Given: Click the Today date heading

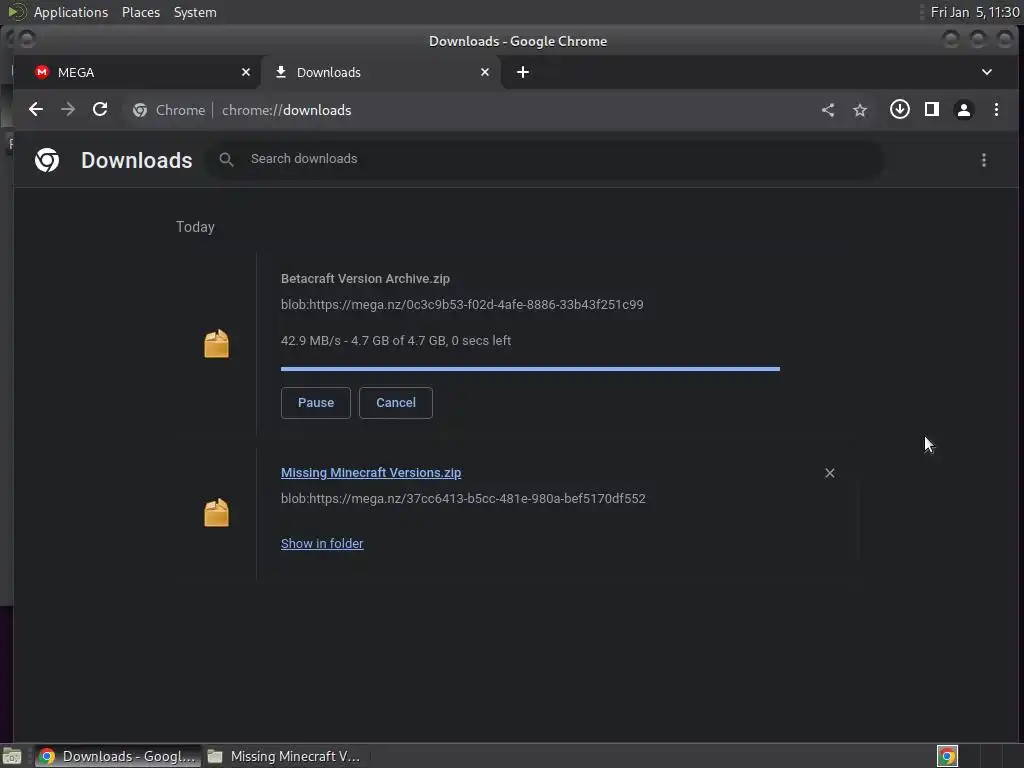Looking at the screenshot, I should pos(195,227).
